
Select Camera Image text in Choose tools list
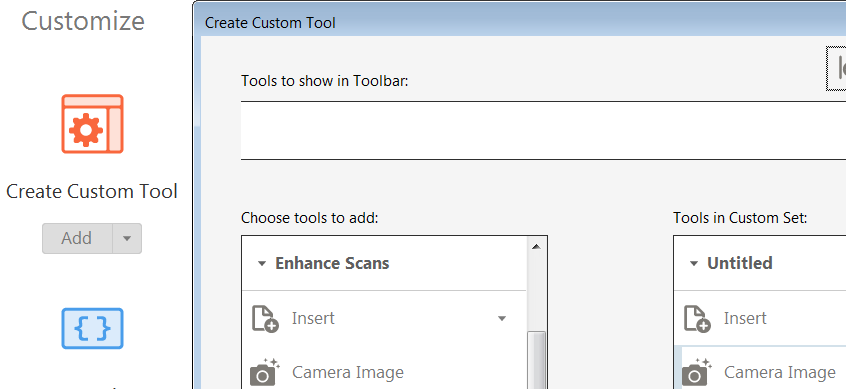(348, 372)
